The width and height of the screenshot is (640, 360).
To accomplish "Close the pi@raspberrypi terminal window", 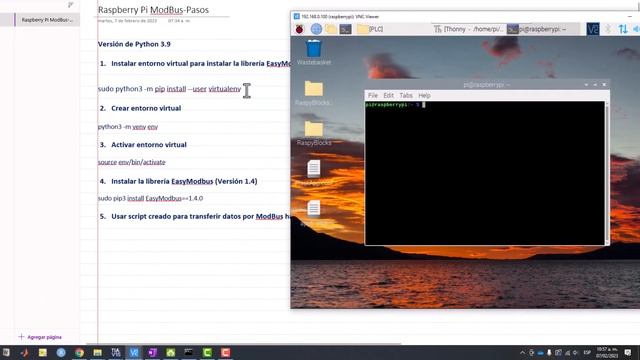I will [x=604, y=84].
